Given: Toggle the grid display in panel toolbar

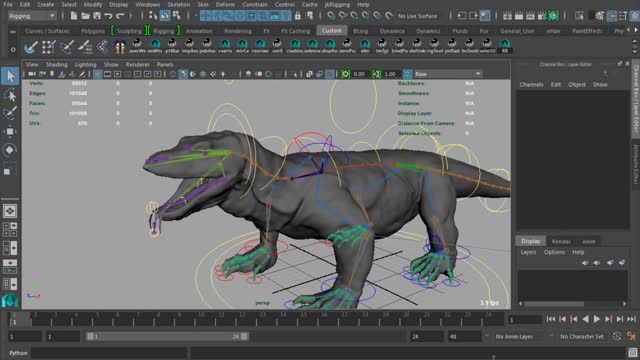Looking at the screenshot, I should pos(97,74).
